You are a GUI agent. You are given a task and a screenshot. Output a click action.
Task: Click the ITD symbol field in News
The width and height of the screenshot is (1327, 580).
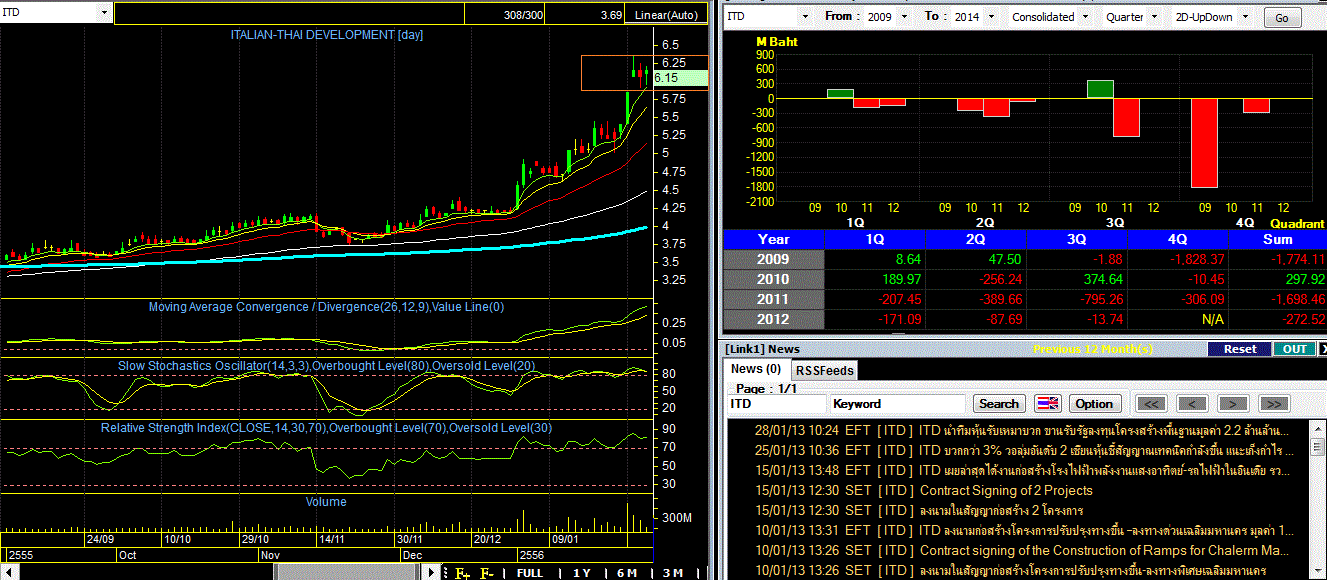pyautogui.click(x=776, y=404)
